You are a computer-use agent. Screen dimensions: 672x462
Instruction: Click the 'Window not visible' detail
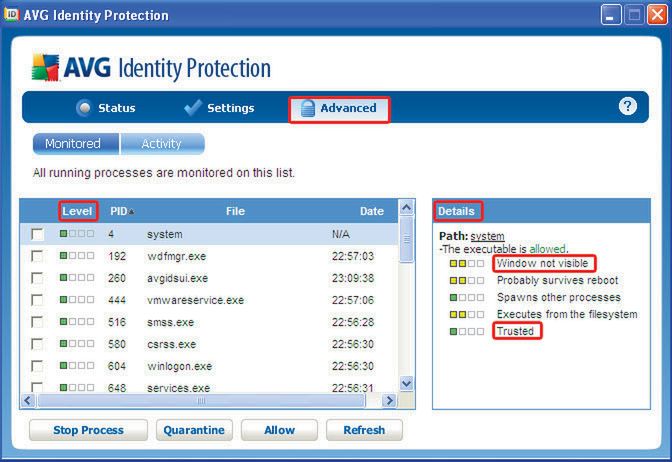pyautogui.click(x=543, y=263)
